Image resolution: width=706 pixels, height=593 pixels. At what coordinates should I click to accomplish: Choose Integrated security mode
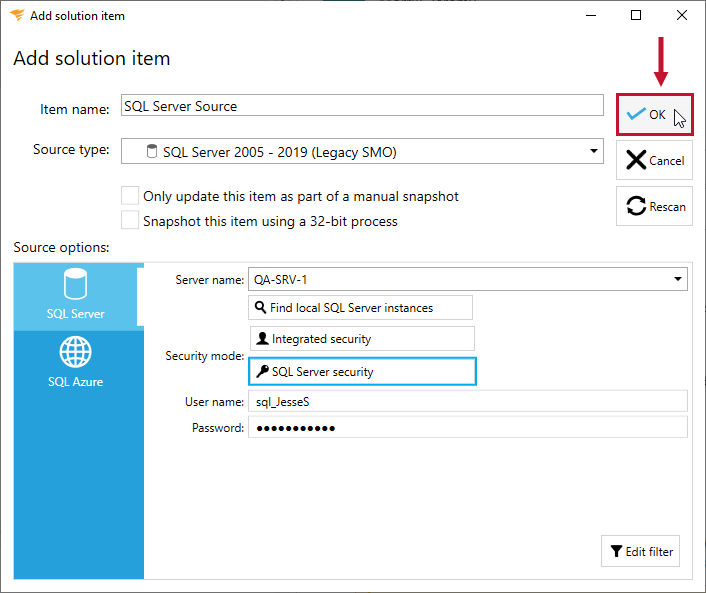(x=362, y=339)
